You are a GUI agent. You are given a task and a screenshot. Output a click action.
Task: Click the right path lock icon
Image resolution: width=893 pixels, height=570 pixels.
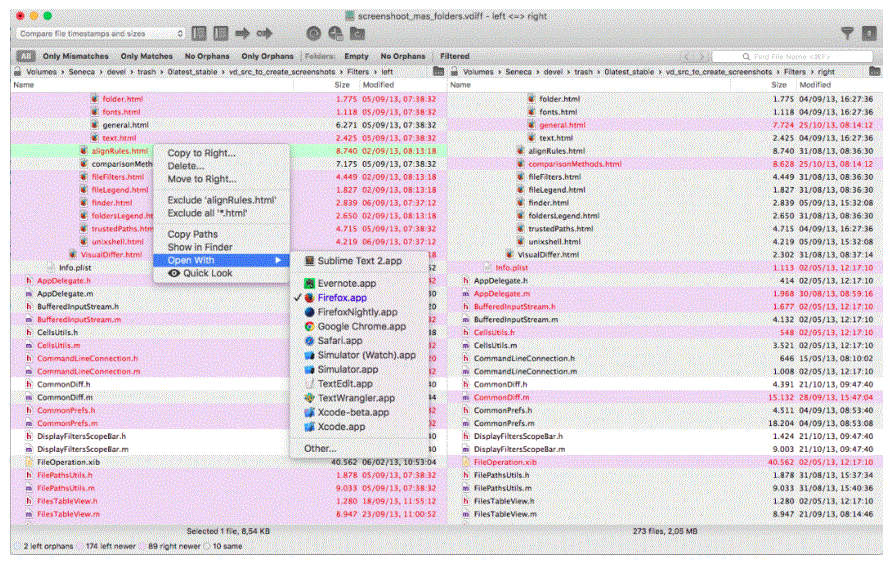point(454,72)
